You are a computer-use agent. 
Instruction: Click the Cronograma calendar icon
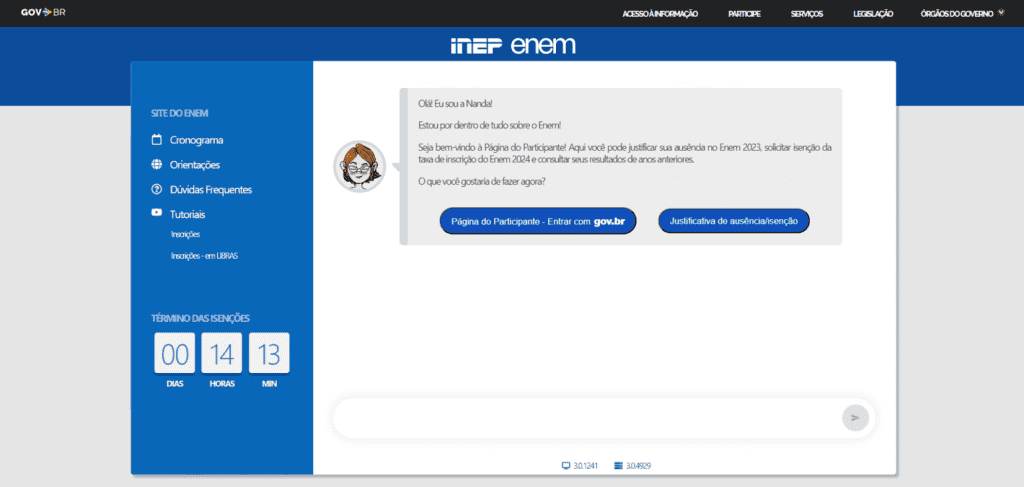click(x=156, y=140)
